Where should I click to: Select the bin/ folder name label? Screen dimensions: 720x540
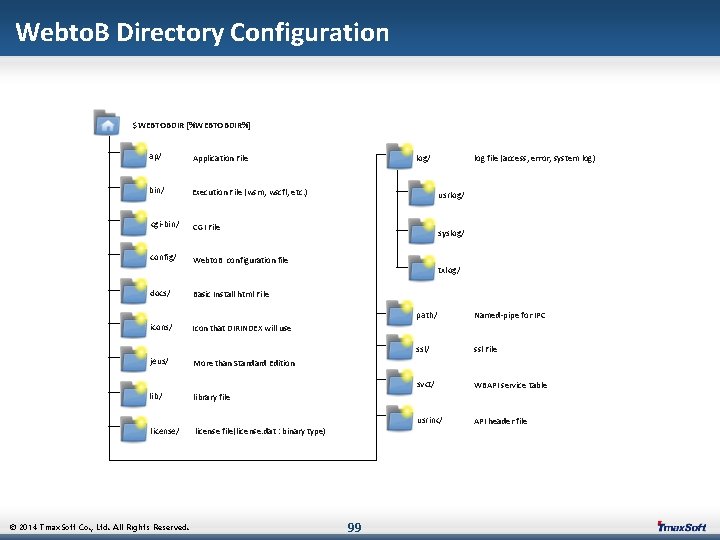pos(157,190)
